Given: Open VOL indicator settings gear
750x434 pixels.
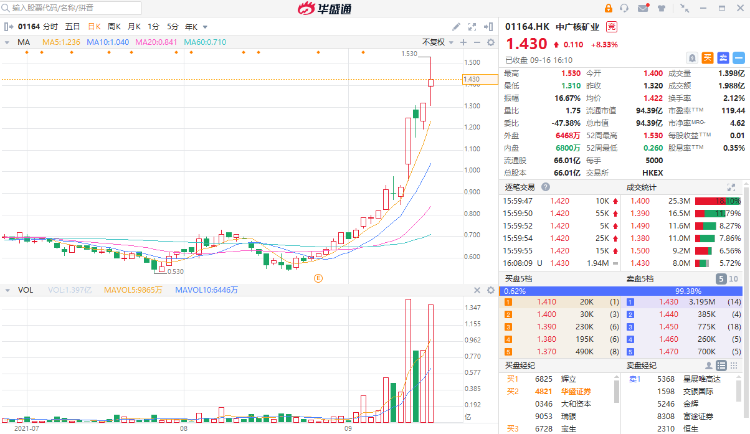Looking at the screenshot, I should 491,290.
